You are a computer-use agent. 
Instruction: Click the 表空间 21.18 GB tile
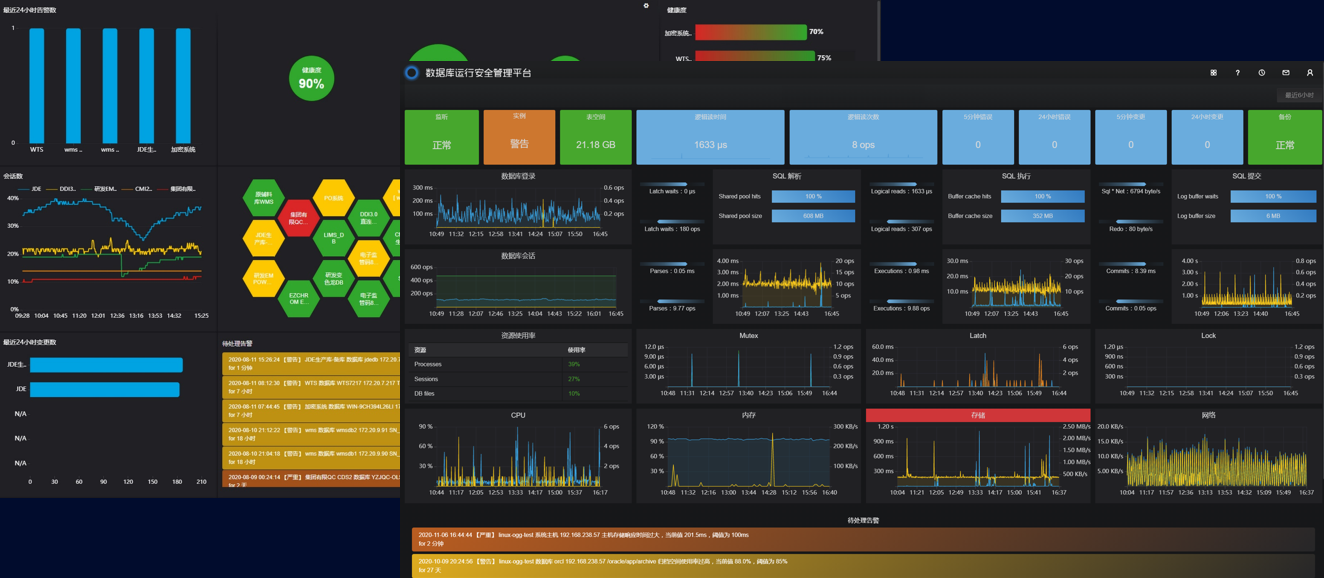(595, 138)
